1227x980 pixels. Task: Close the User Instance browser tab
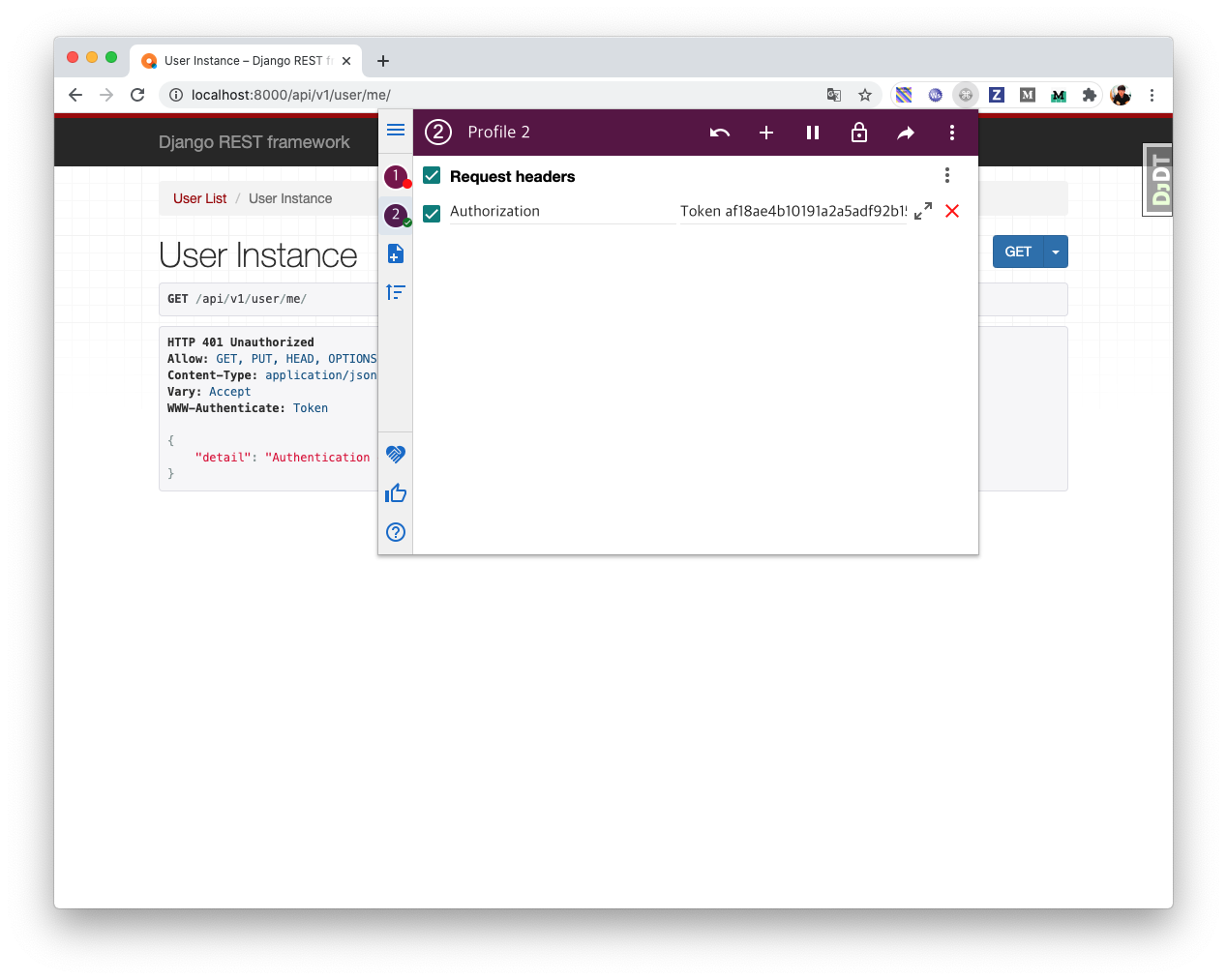coord(346,61)
